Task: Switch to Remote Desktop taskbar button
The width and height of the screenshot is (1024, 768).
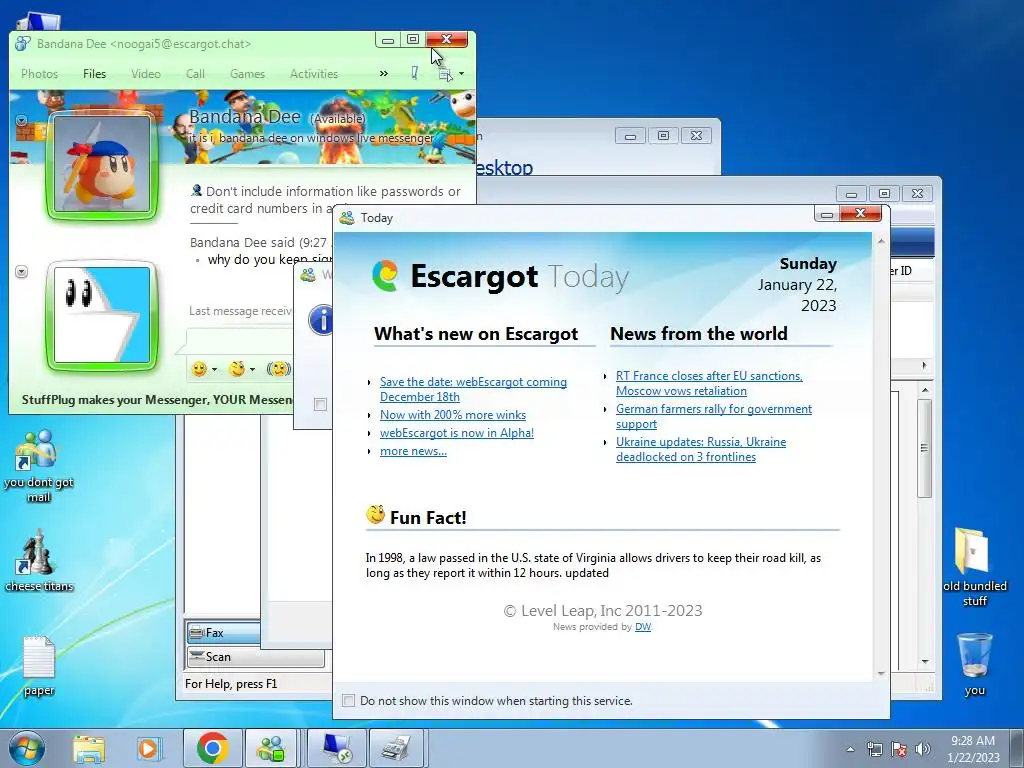Action: 337,748
